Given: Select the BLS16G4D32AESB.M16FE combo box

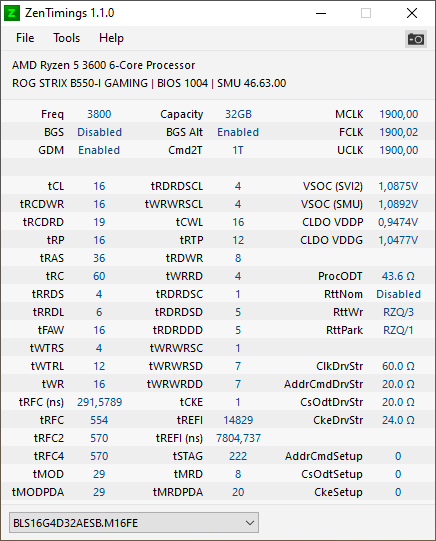Looking at the screenshot, I should (134, 523).
